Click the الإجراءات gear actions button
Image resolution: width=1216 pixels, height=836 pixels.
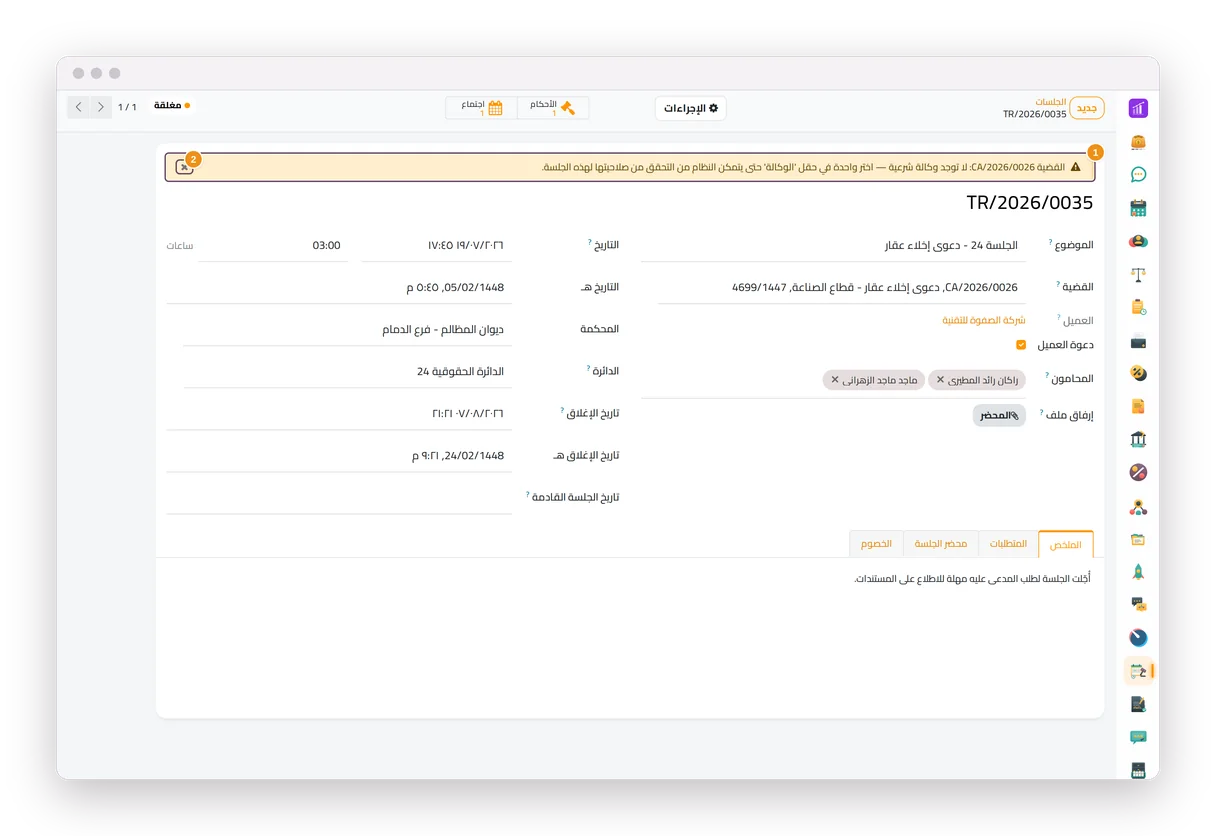691,108
